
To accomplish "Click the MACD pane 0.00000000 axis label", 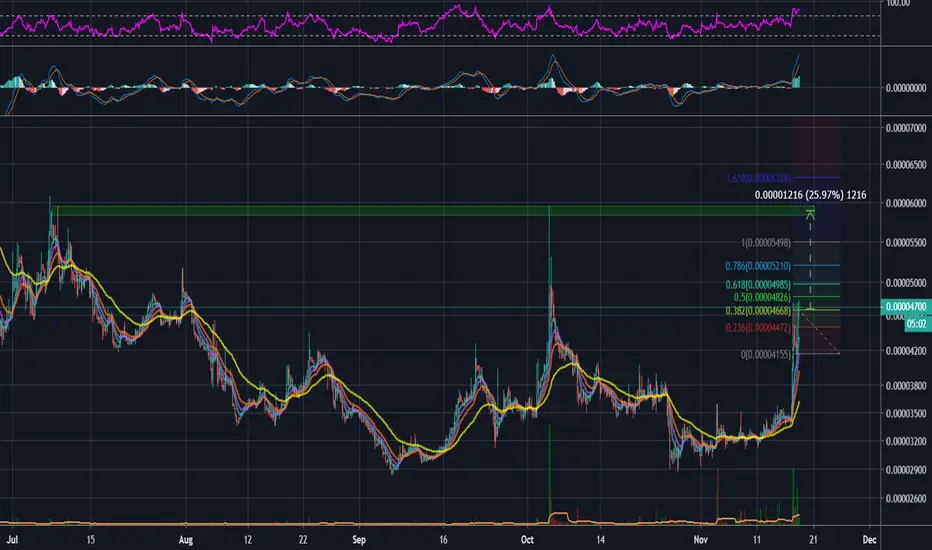I will [x=906, y=88].
